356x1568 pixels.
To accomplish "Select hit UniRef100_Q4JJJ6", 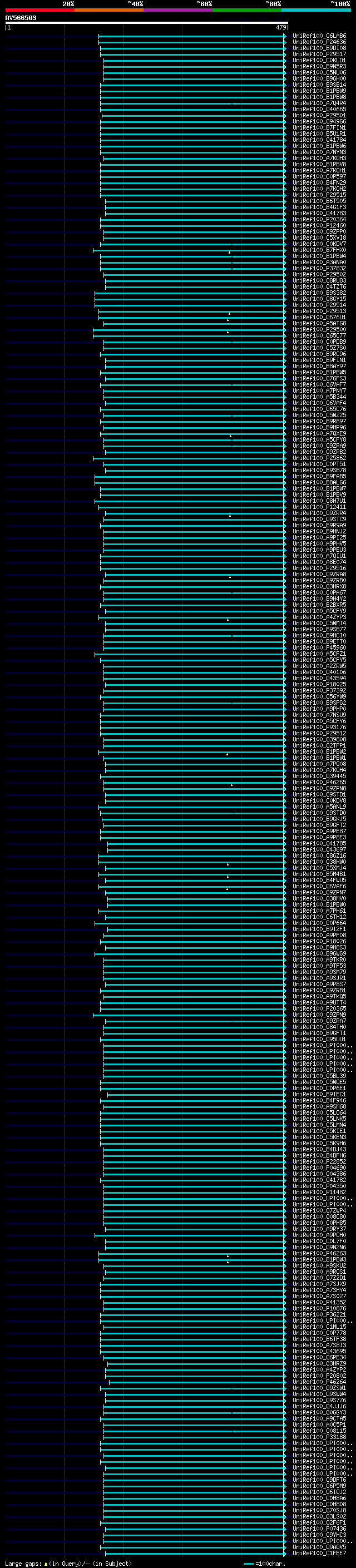I will click(319, 1406).
